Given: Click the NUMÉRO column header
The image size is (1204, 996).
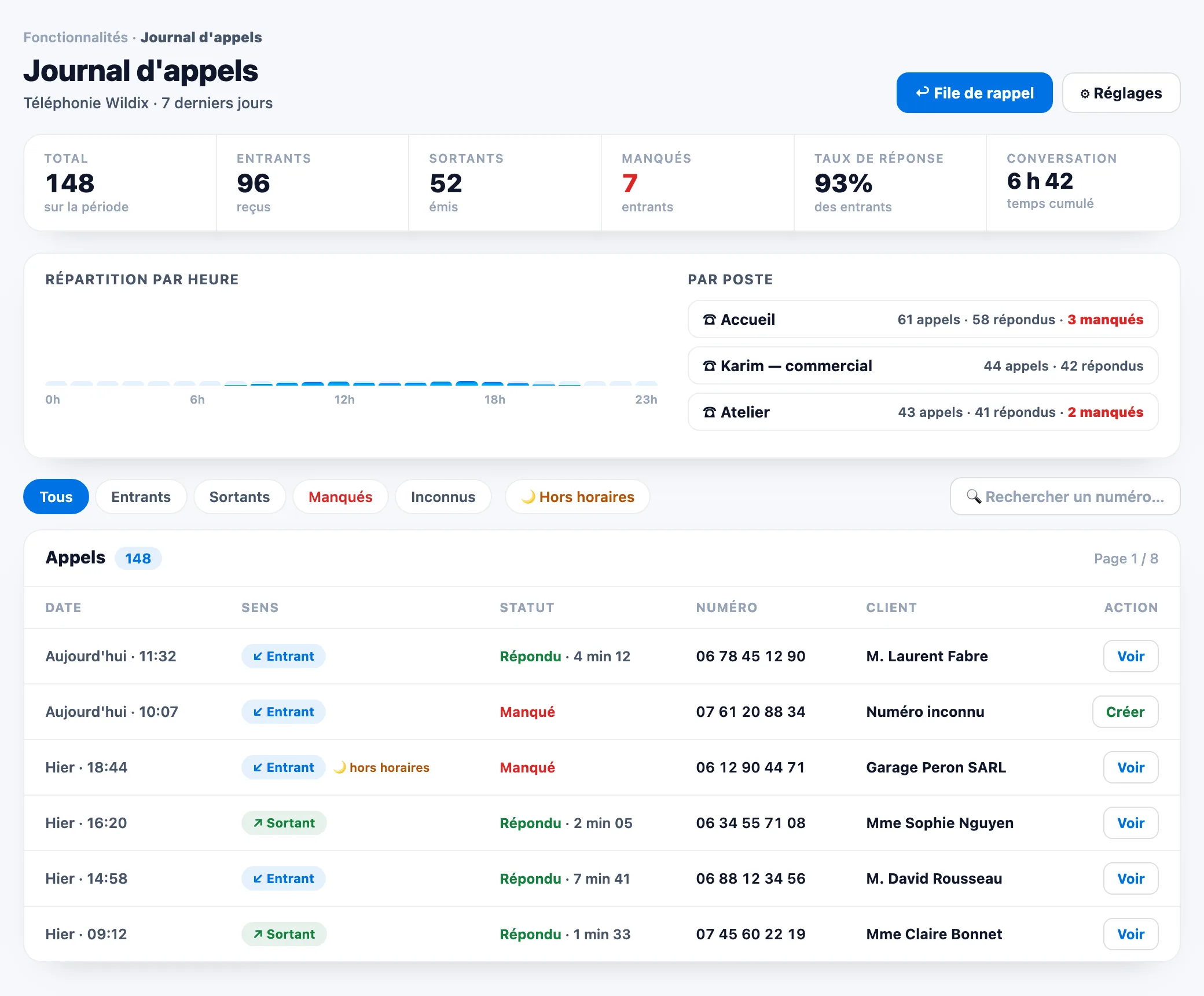Looking at the screenshot, I should coord(726,607).
